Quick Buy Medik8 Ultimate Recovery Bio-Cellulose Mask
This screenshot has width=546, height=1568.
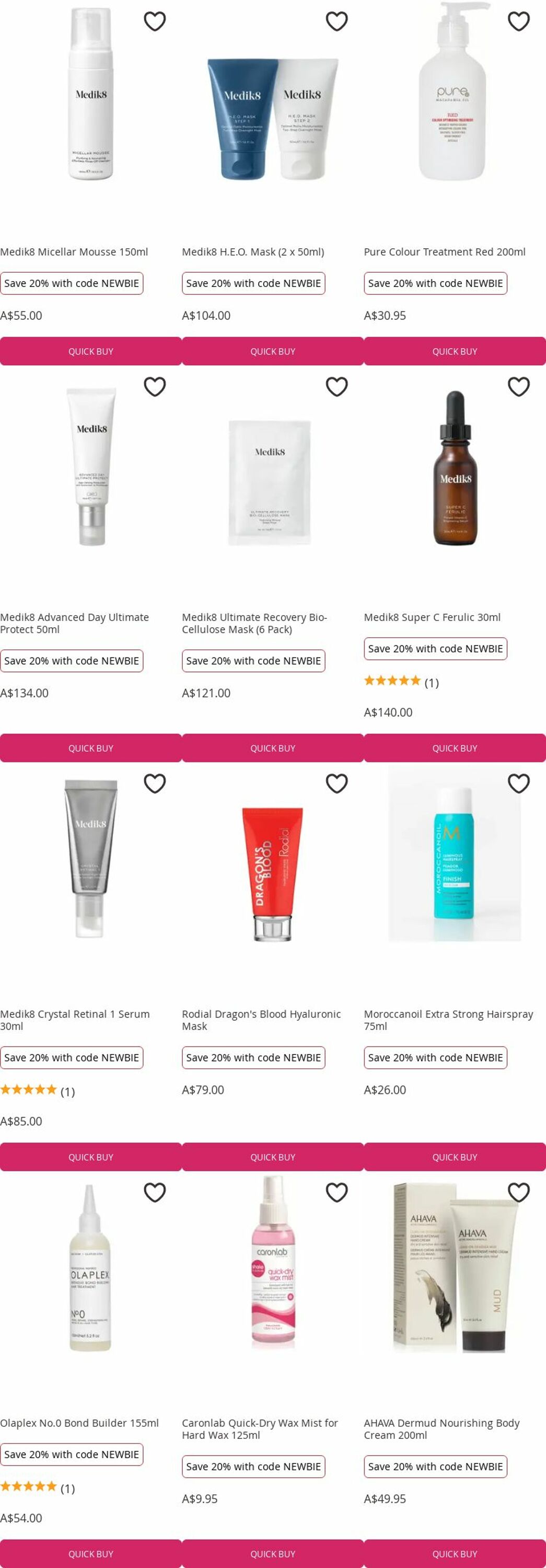point(273,748)
